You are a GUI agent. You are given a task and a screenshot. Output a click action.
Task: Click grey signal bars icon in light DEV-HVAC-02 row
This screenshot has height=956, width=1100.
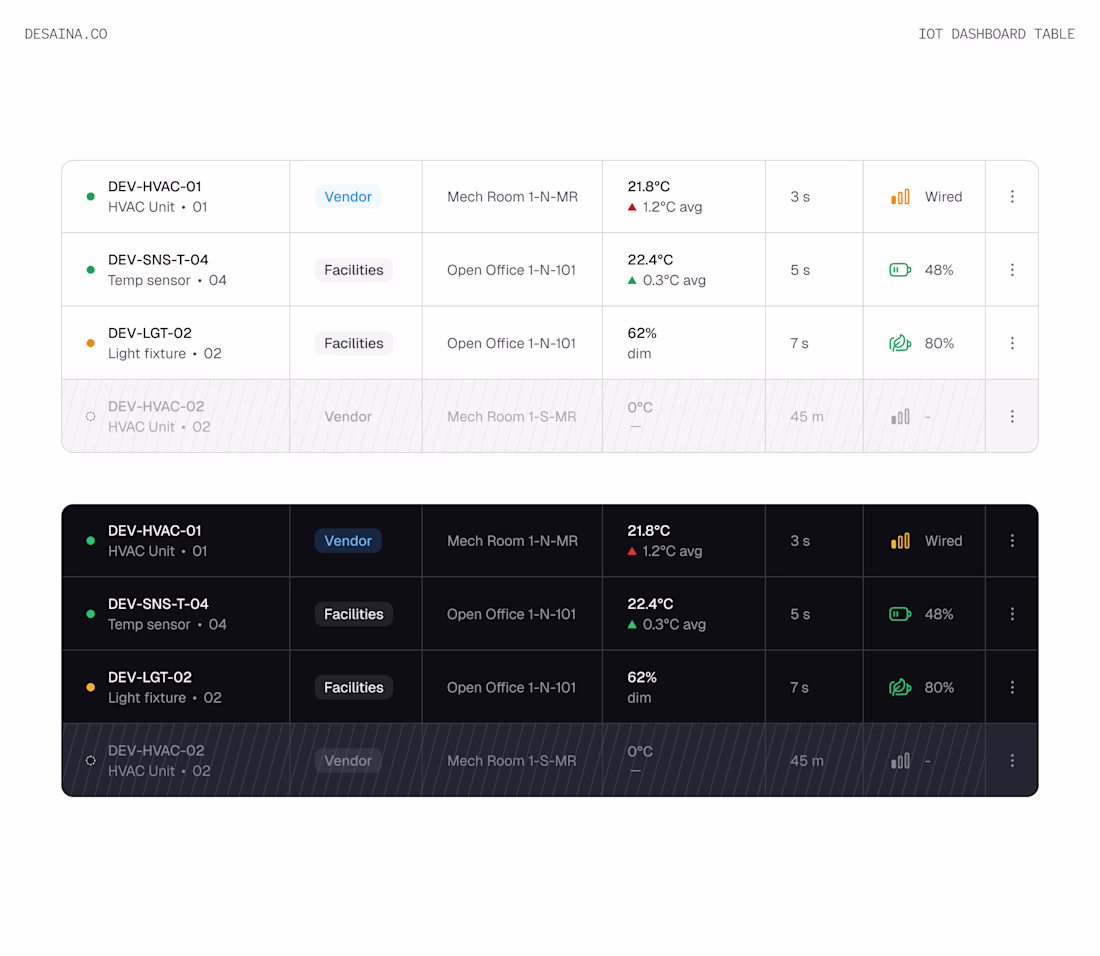900,417
